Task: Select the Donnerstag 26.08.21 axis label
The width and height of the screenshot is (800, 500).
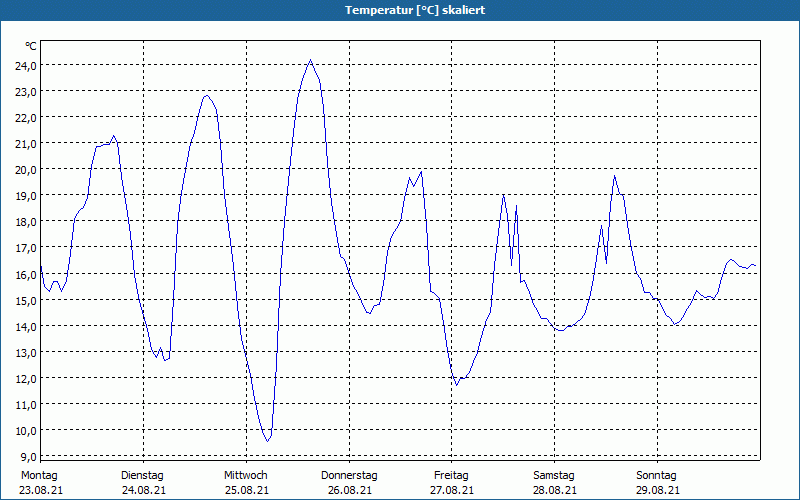Action: [x=349, y=483]
